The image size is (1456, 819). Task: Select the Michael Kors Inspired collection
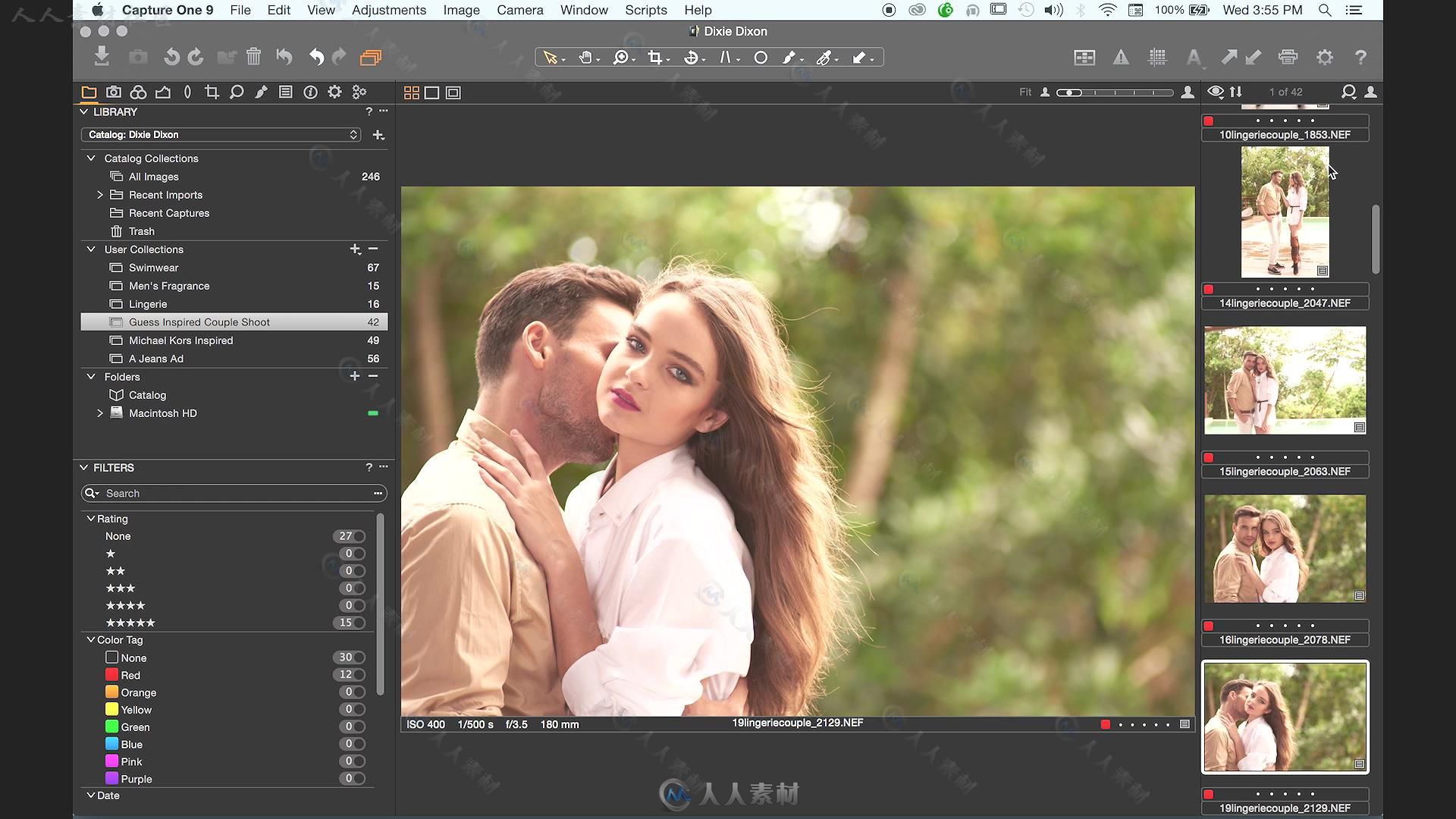point(234,340)
